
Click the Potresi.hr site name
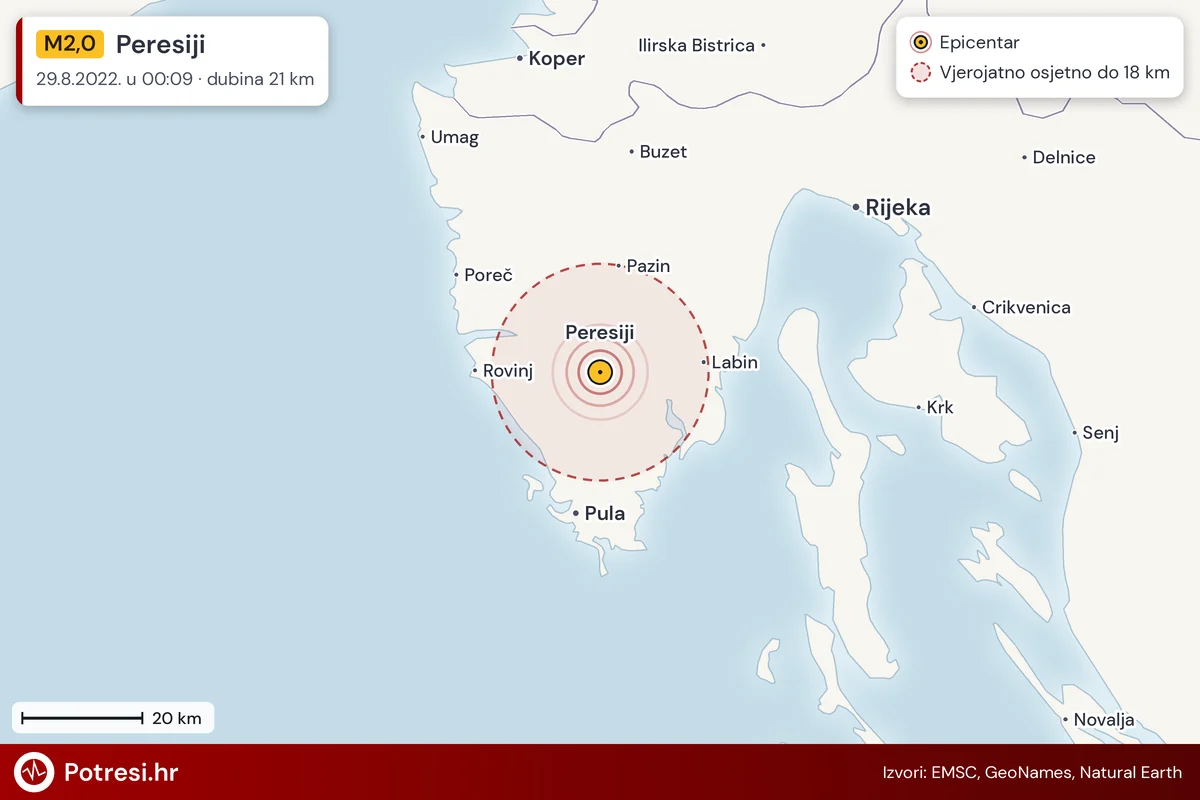coord(121,772)
